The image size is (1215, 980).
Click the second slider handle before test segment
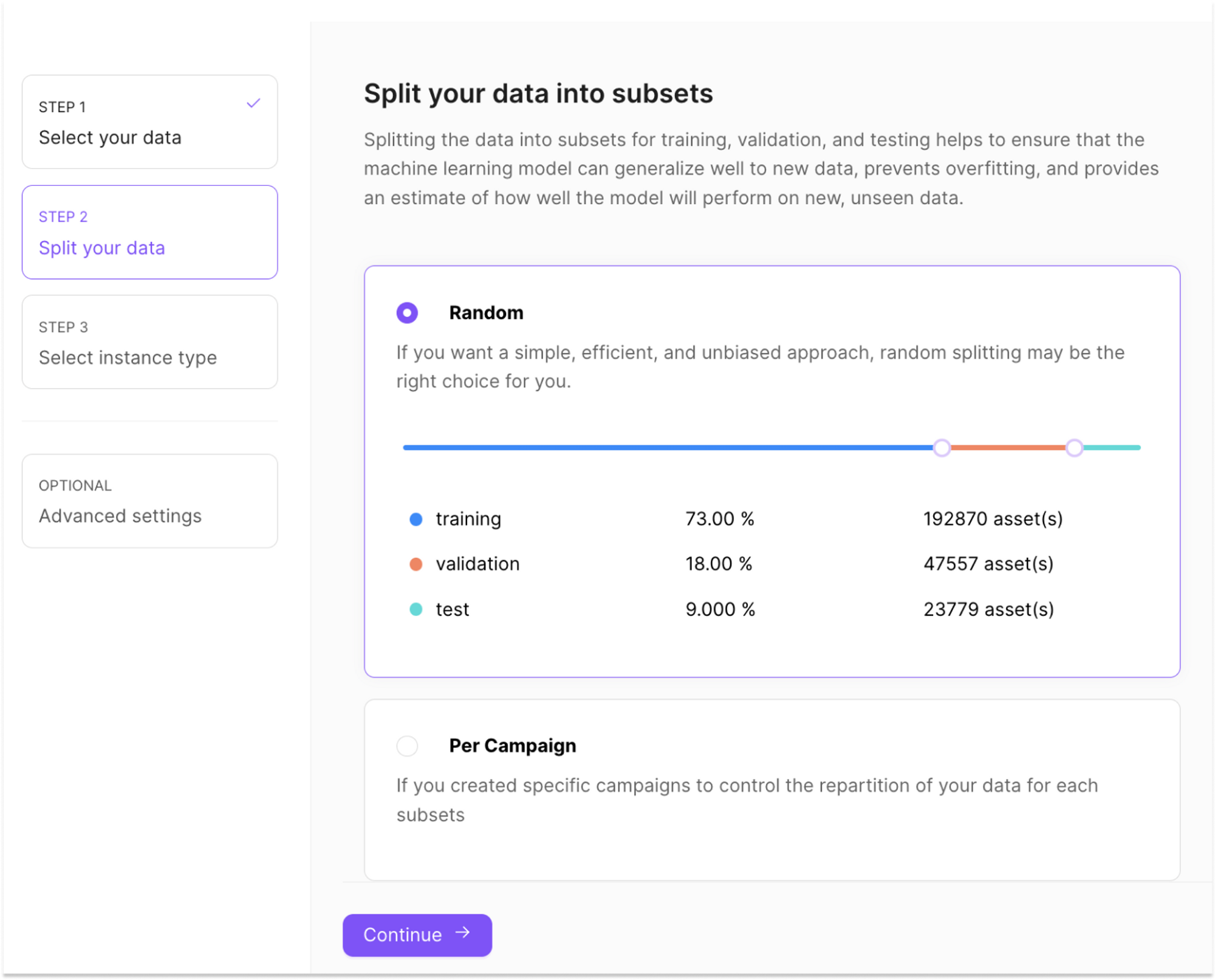point(1075,448)
